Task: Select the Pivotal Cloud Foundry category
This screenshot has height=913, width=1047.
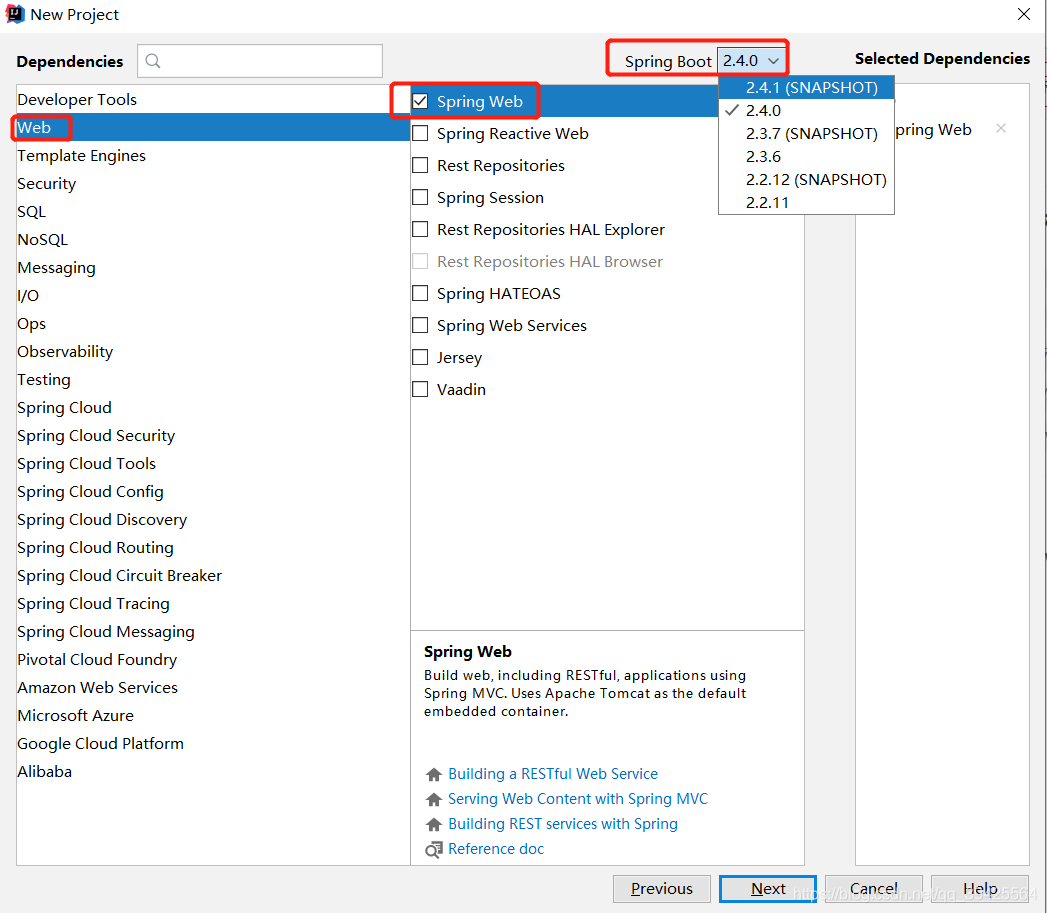Action: point(213,661)
